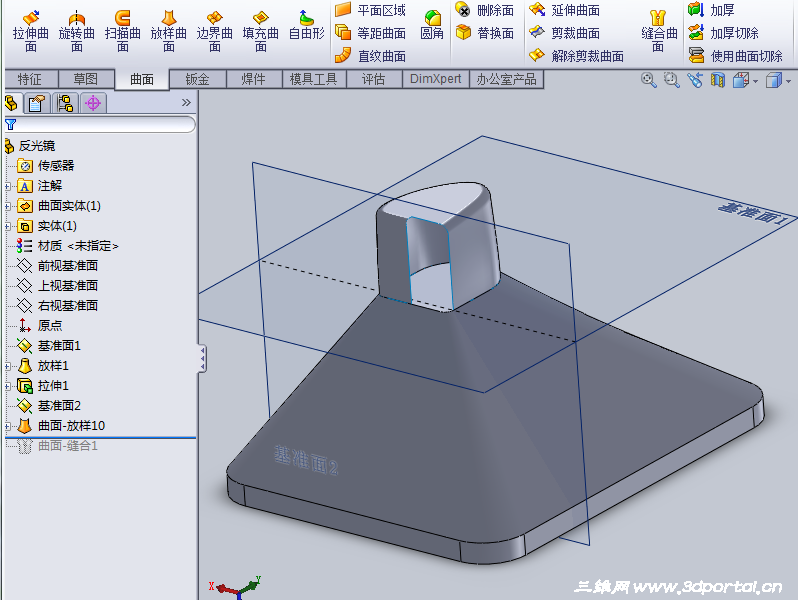Click the panel collapse handle on splitter
This screenshot has width=798, height=600.
[x=202, y=359]
